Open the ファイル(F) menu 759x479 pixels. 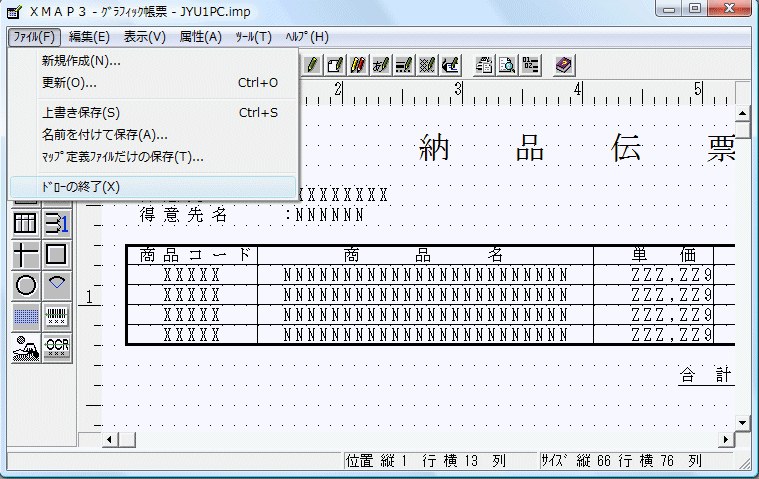coord(34,37)
